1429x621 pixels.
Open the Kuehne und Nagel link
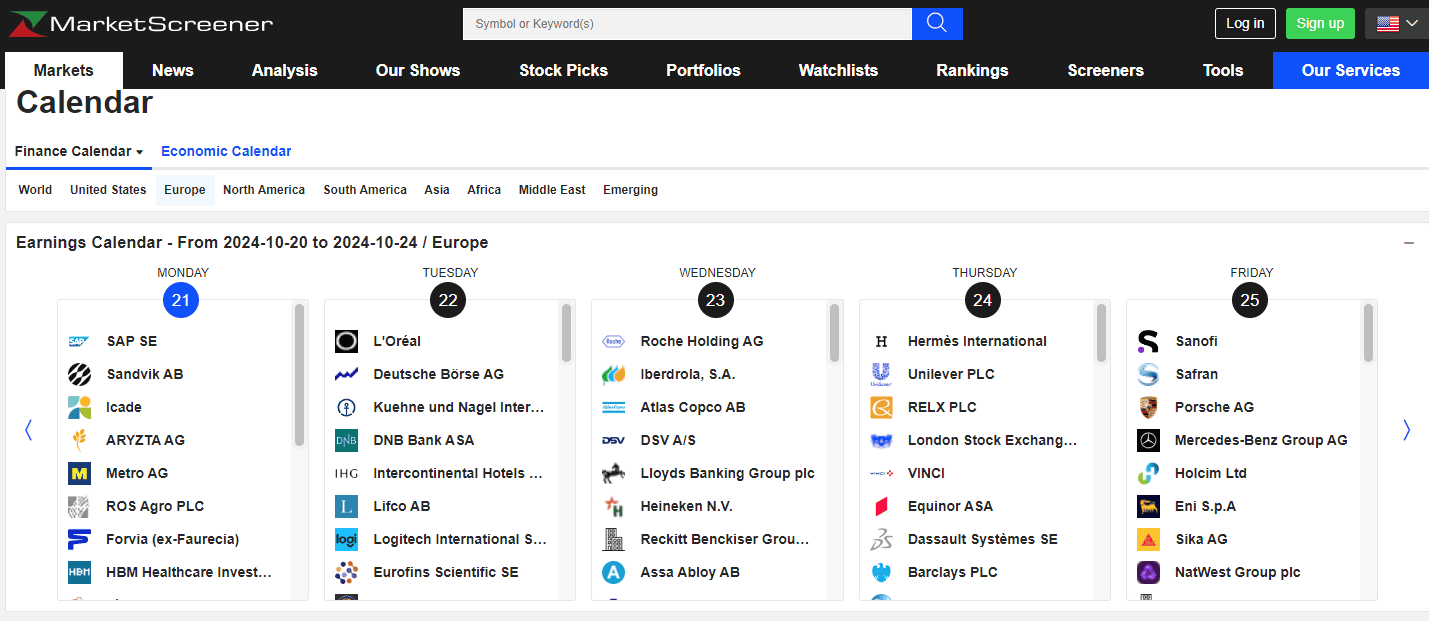pyautogui.click(x=459, y=407)
